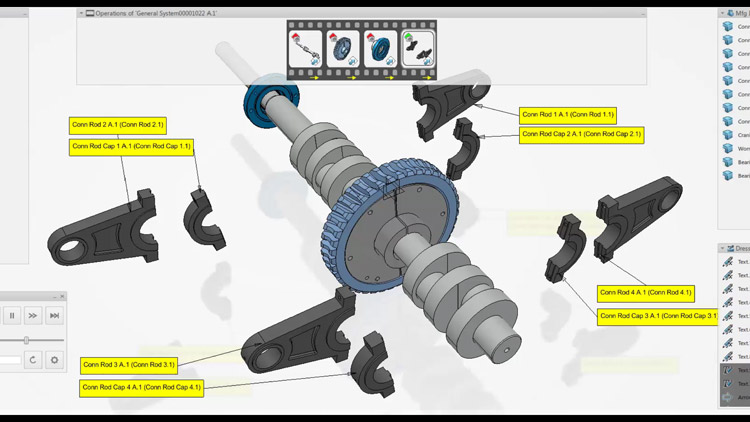Adjust the playback timeline slider handle
Image resolution: width=750 pixels, height=422 pixels.
tap(26, 340)
